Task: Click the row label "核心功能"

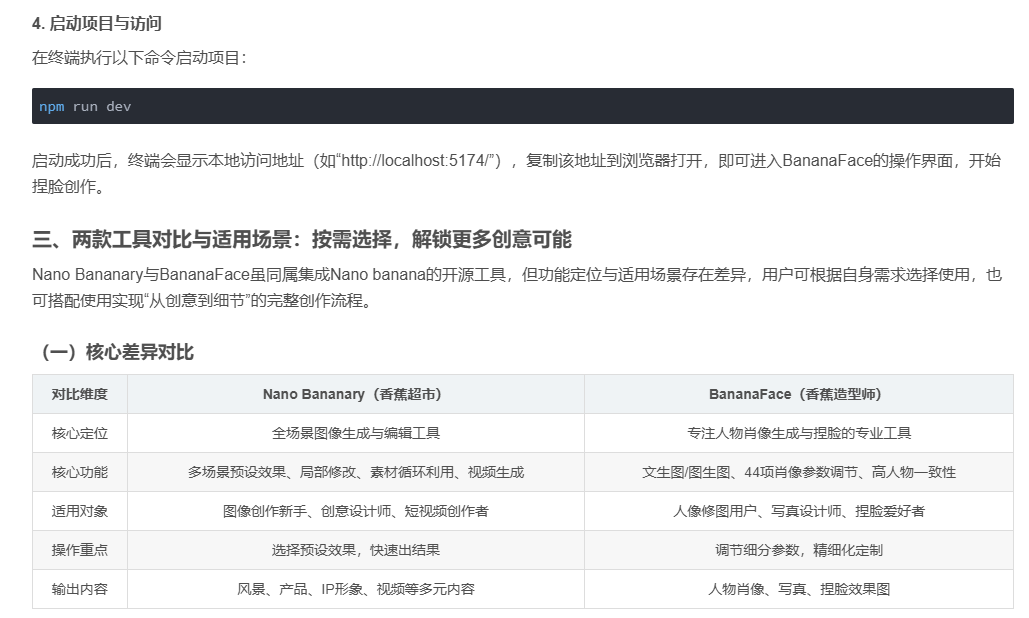Action: click(x=79, y=472)
